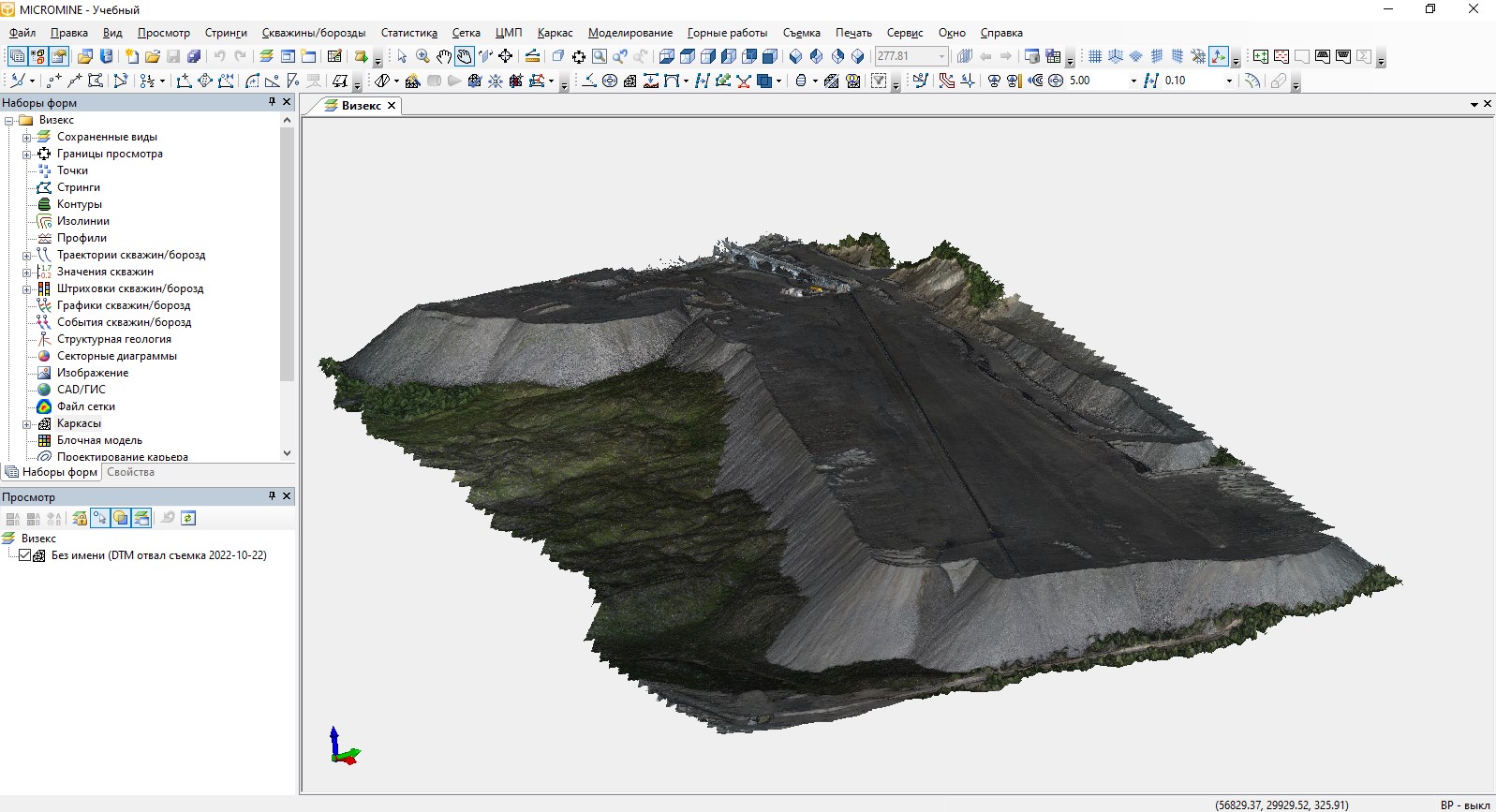Click the 3D axis orientation gizmo
1496x812 pixels.
click(343, 746)
